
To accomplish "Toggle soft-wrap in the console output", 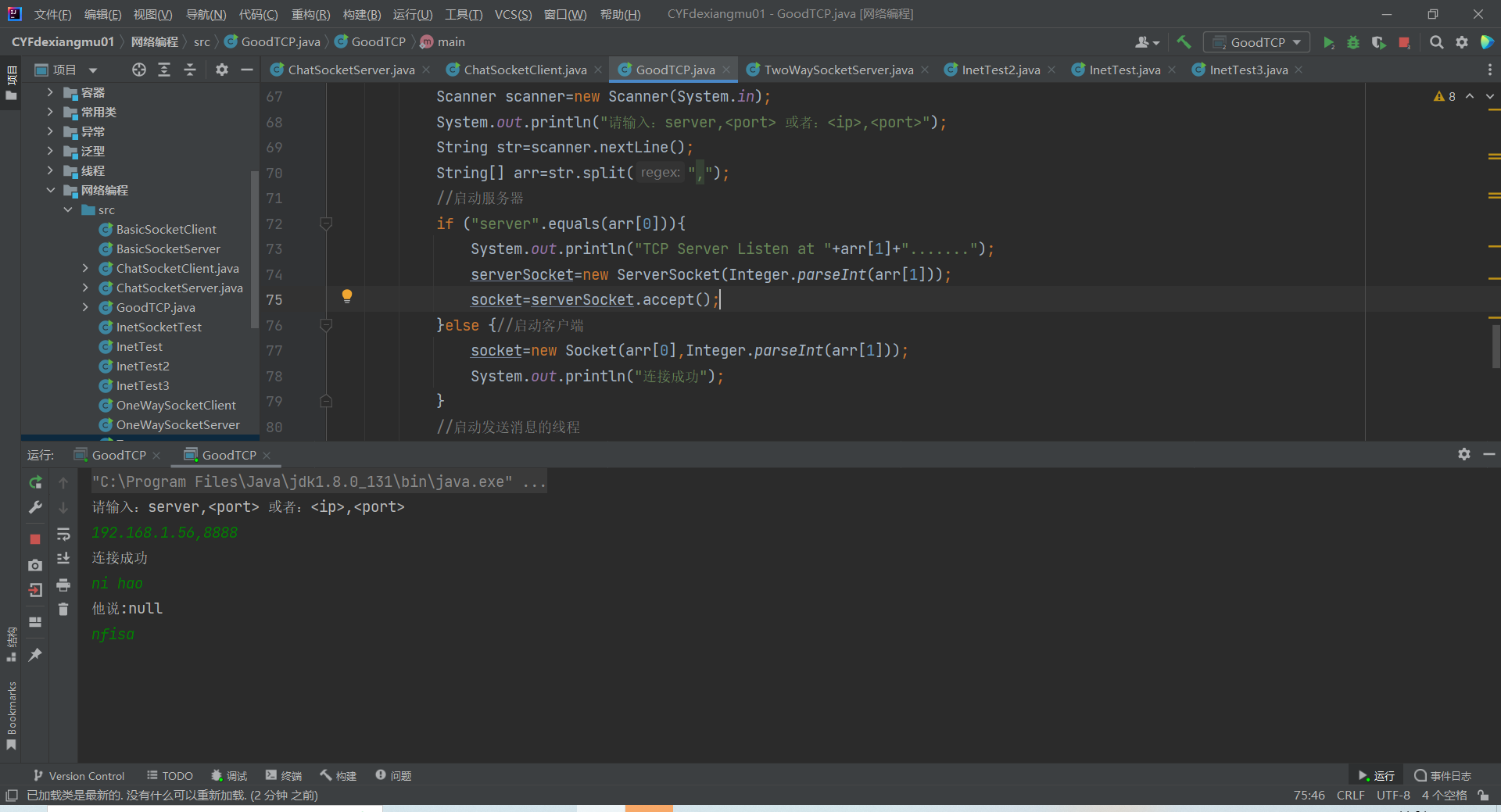I will [x=63, y=535].
